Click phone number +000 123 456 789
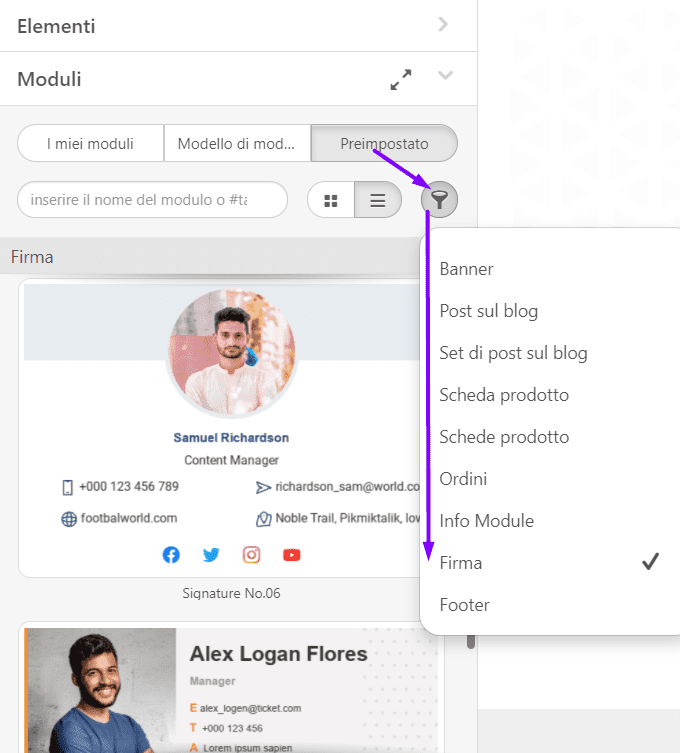This screenshot has width=680, height=753. [129, 486]
